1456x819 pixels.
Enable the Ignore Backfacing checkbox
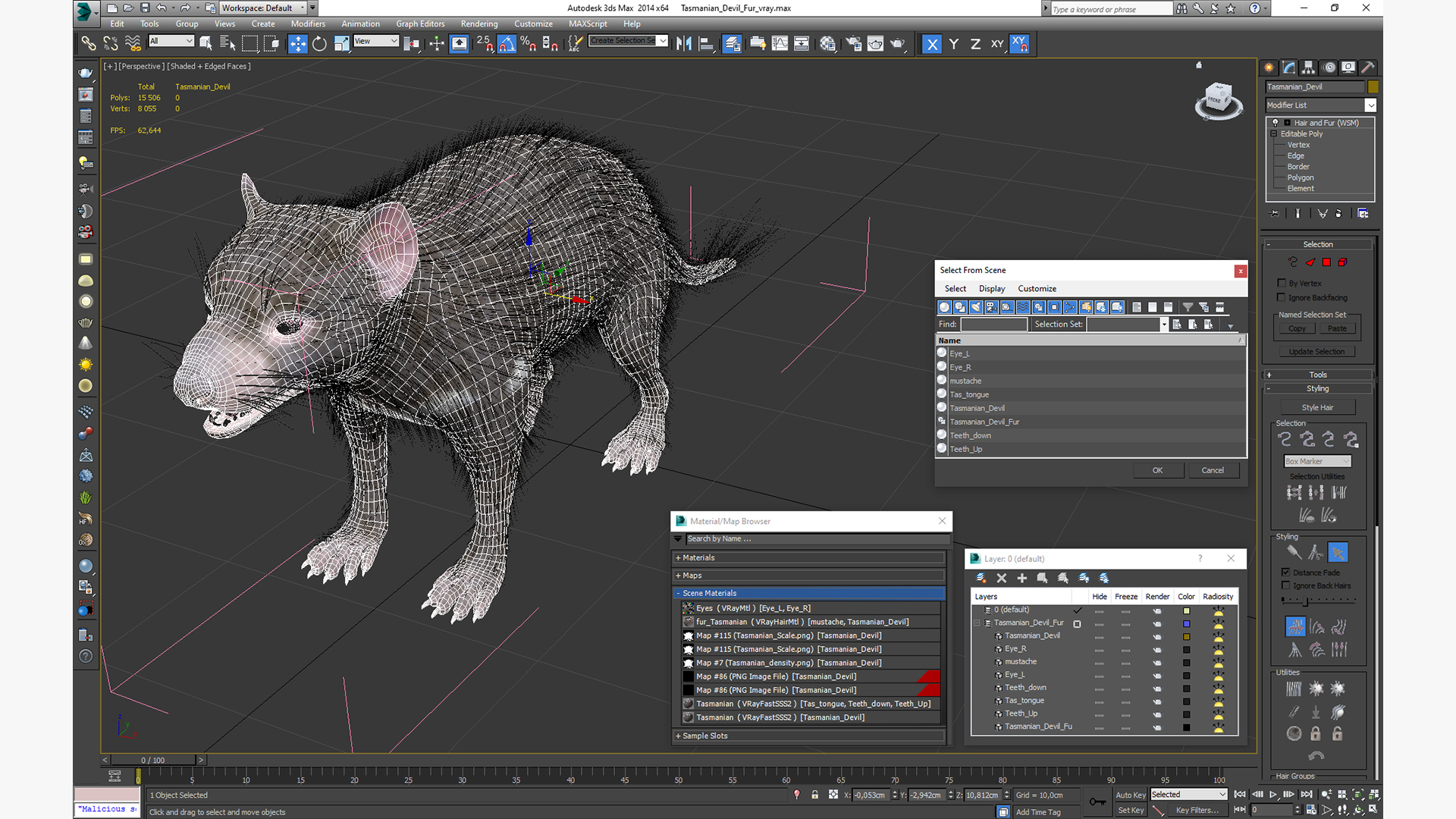[x=1282, y=297]
